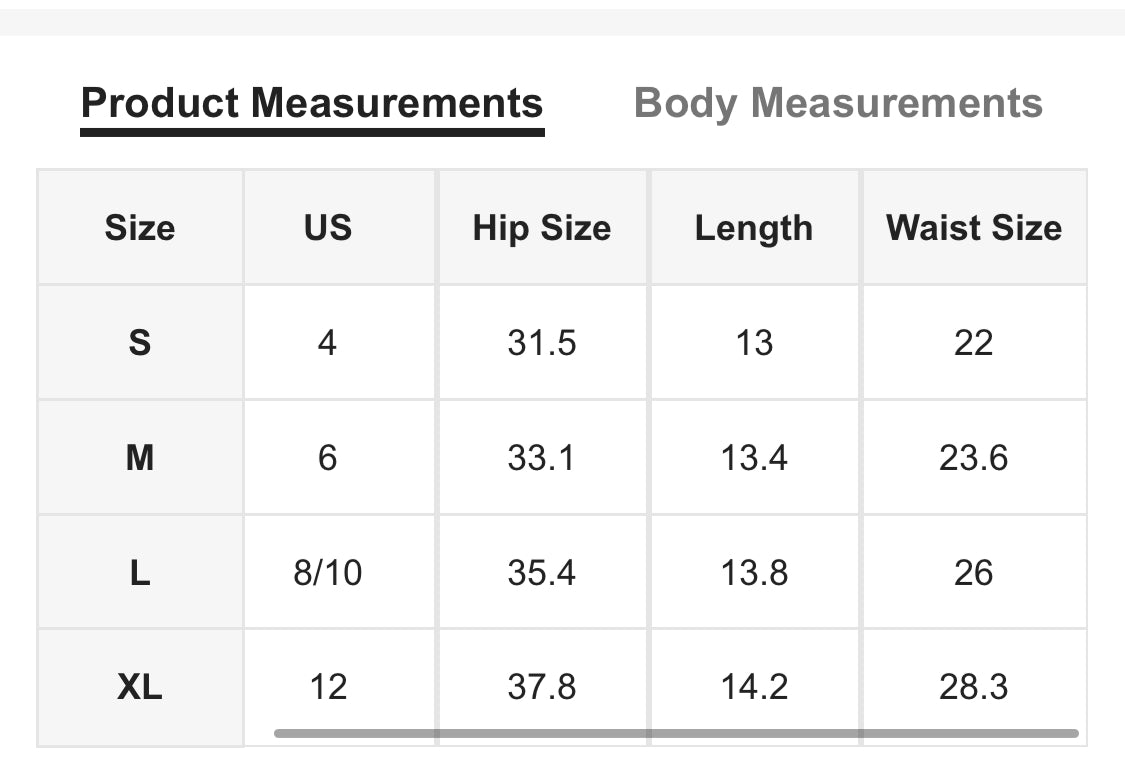Click the Hip Size column header
The height and width of the screenshot is (772, 1125).
coord(542,228)
